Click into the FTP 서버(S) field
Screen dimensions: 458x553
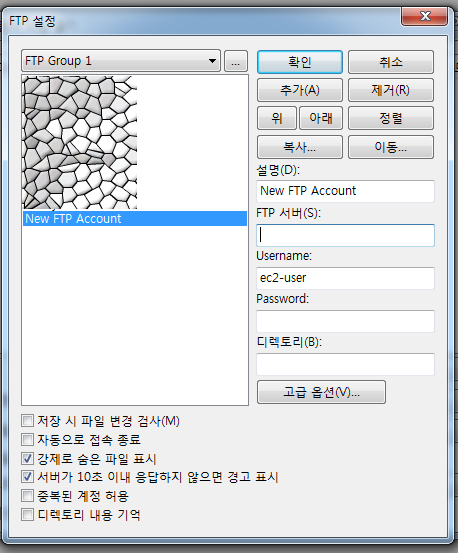click(346, 235)
